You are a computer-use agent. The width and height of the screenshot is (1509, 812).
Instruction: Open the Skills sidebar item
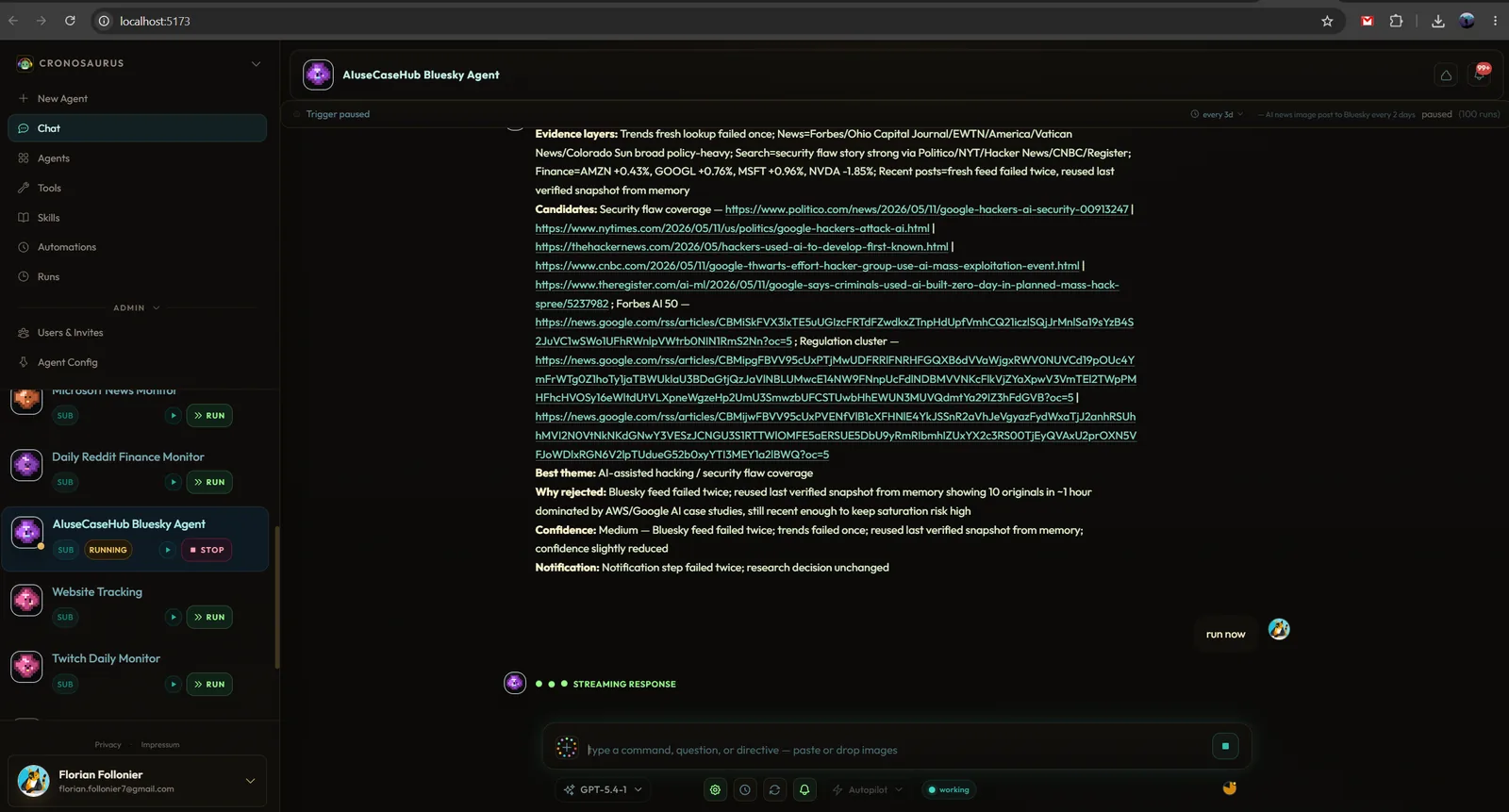pyautogui.click(x=137, y=218)
